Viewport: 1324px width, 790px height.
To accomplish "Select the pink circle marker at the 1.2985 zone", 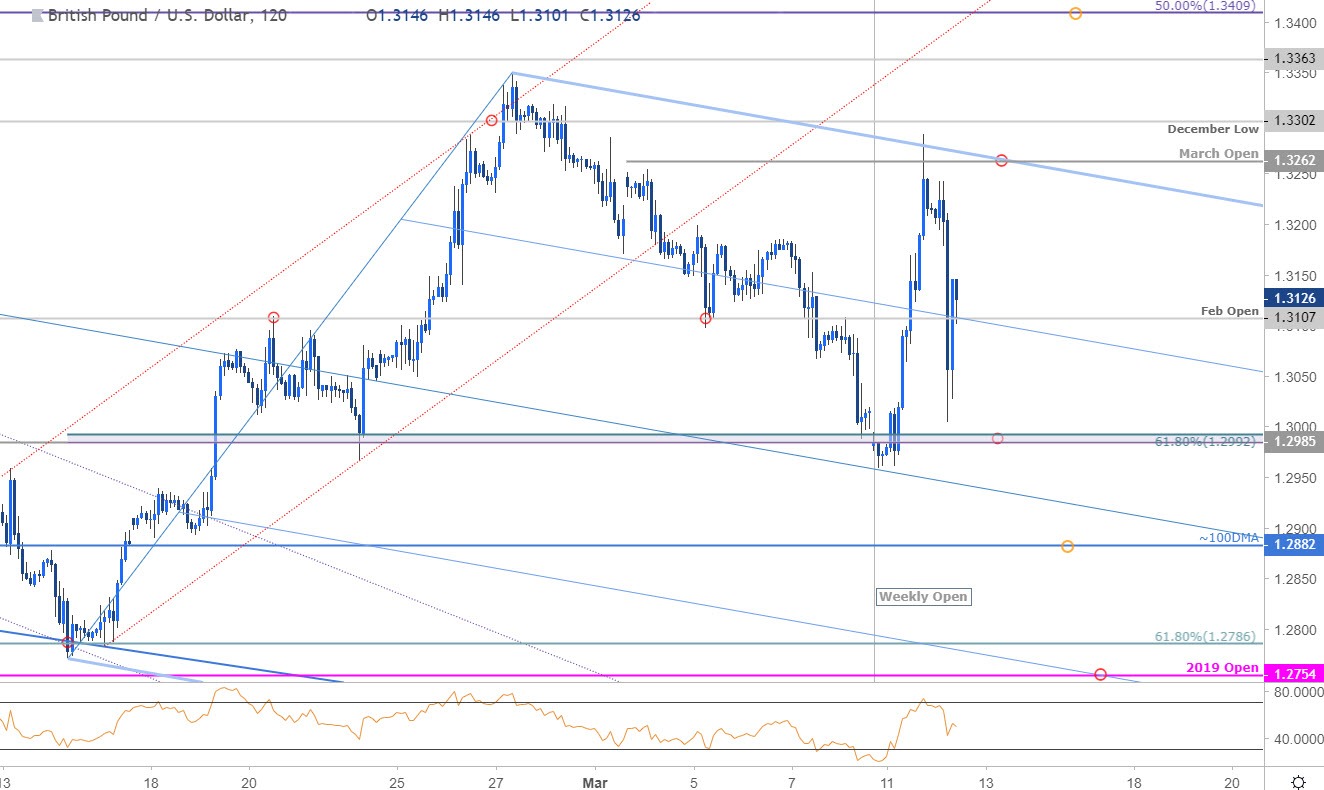I will 997,438.
